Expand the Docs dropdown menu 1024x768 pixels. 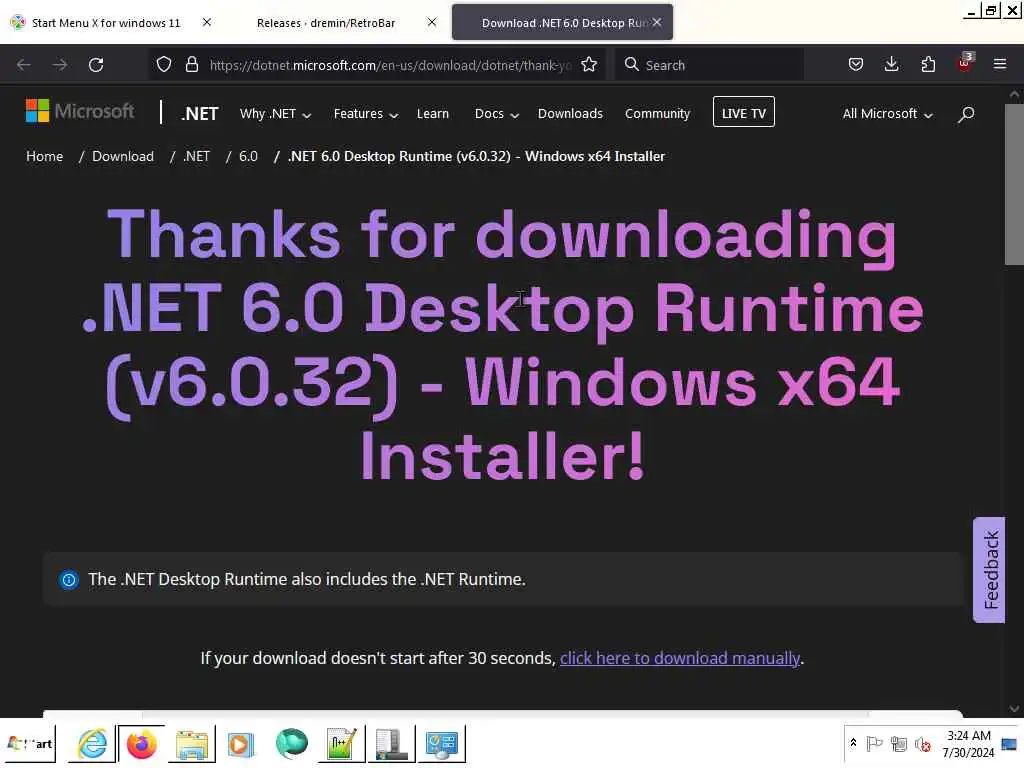[496, 114]
